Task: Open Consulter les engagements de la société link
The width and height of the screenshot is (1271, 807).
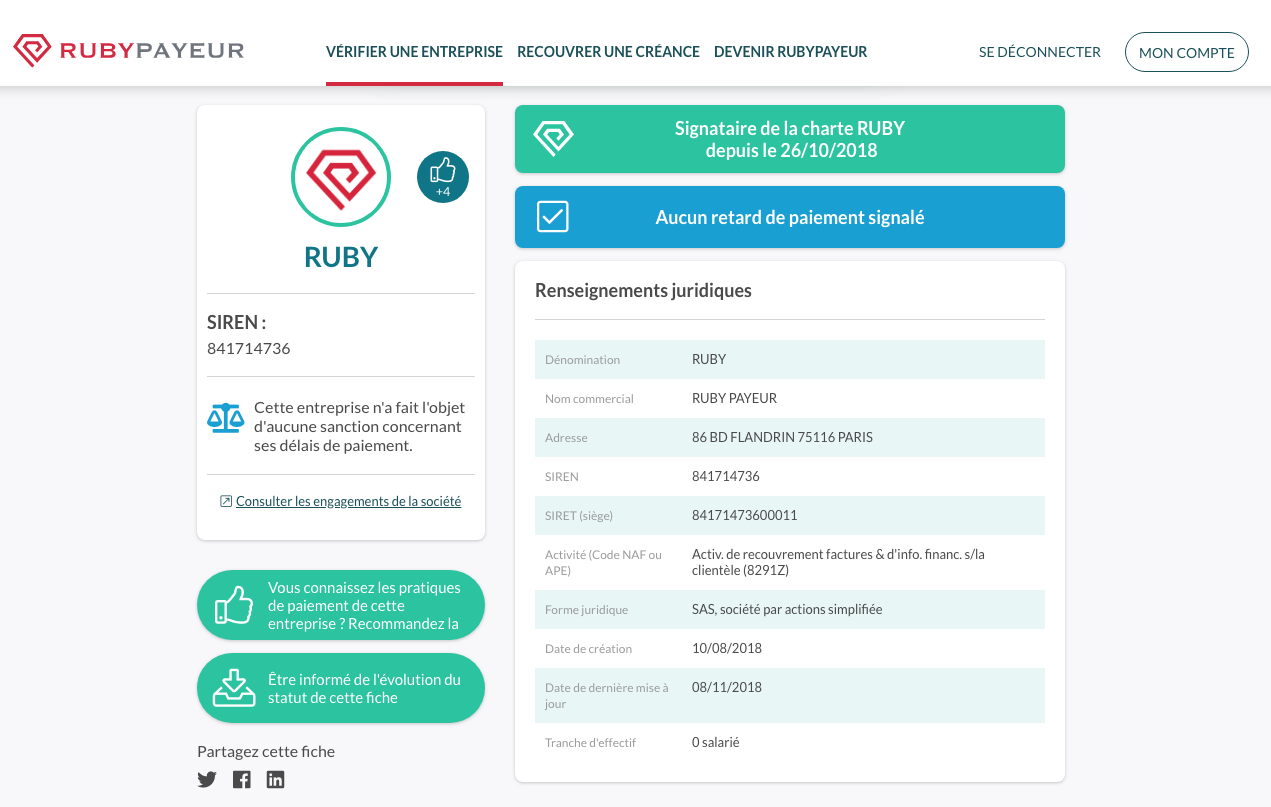Action: tap(348, 501)
